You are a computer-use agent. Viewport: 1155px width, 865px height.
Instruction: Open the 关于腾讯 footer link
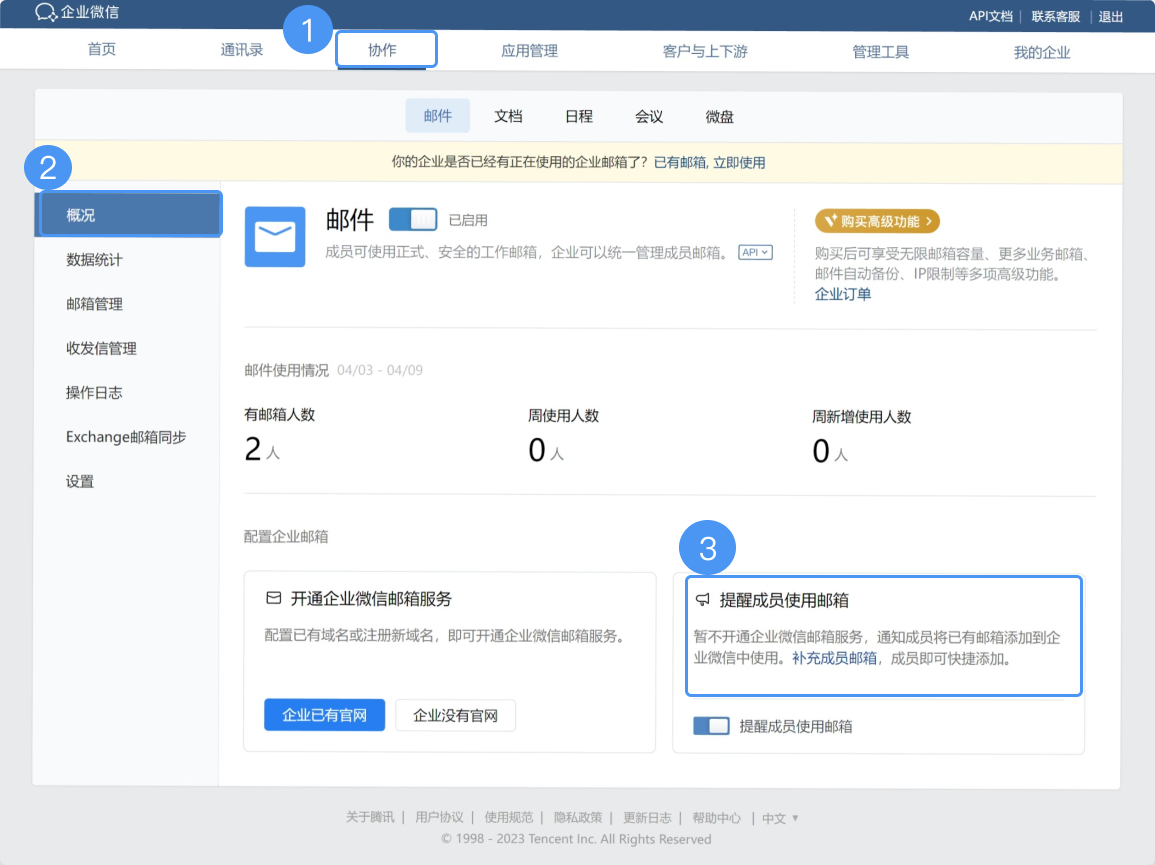(370, 817)
